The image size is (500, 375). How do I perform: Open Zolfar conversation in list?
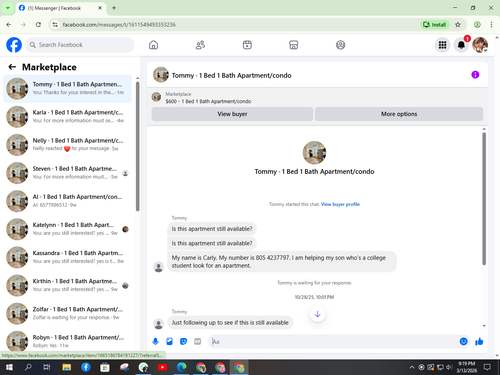67,313
